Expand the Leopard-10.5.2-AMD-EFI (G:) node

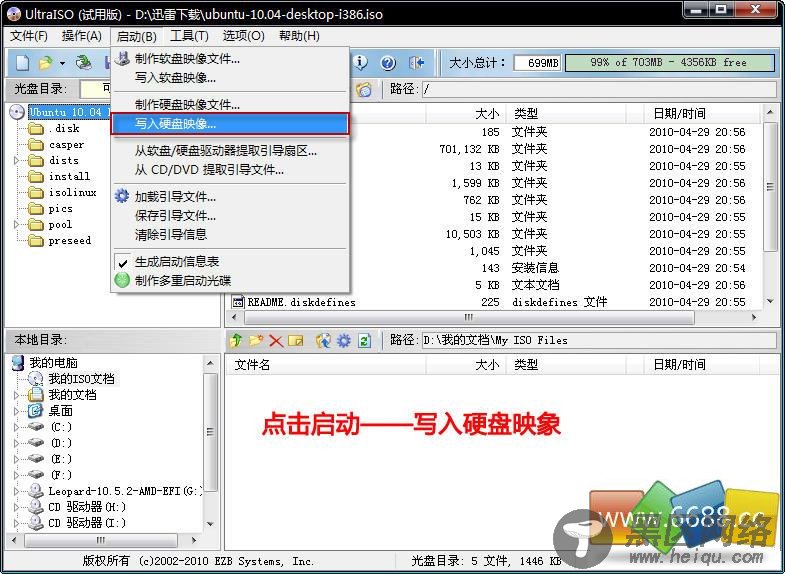pos(17,491)
